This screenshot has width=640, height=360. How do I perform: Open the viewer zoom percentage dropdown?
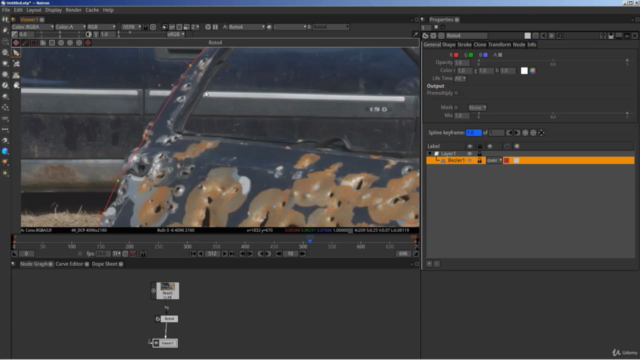click(131, 27)
